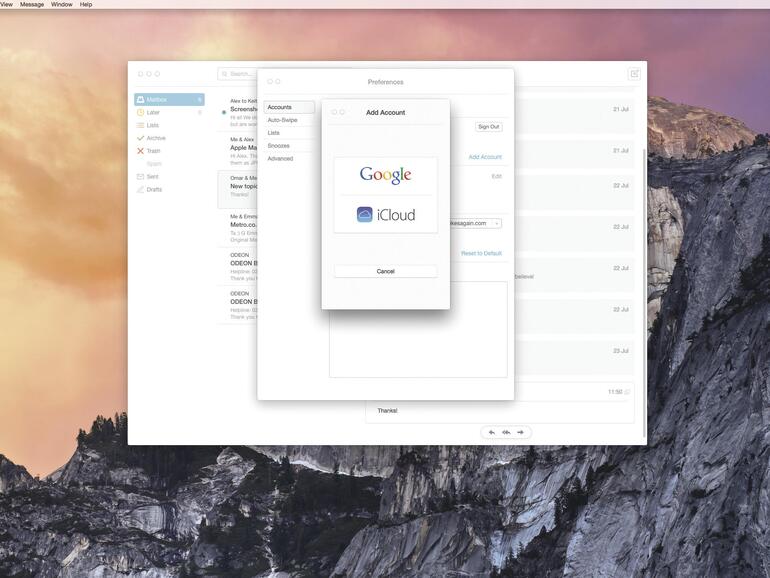
Task: Open the Metro.co email thread
Action: (x=237, y=228)
